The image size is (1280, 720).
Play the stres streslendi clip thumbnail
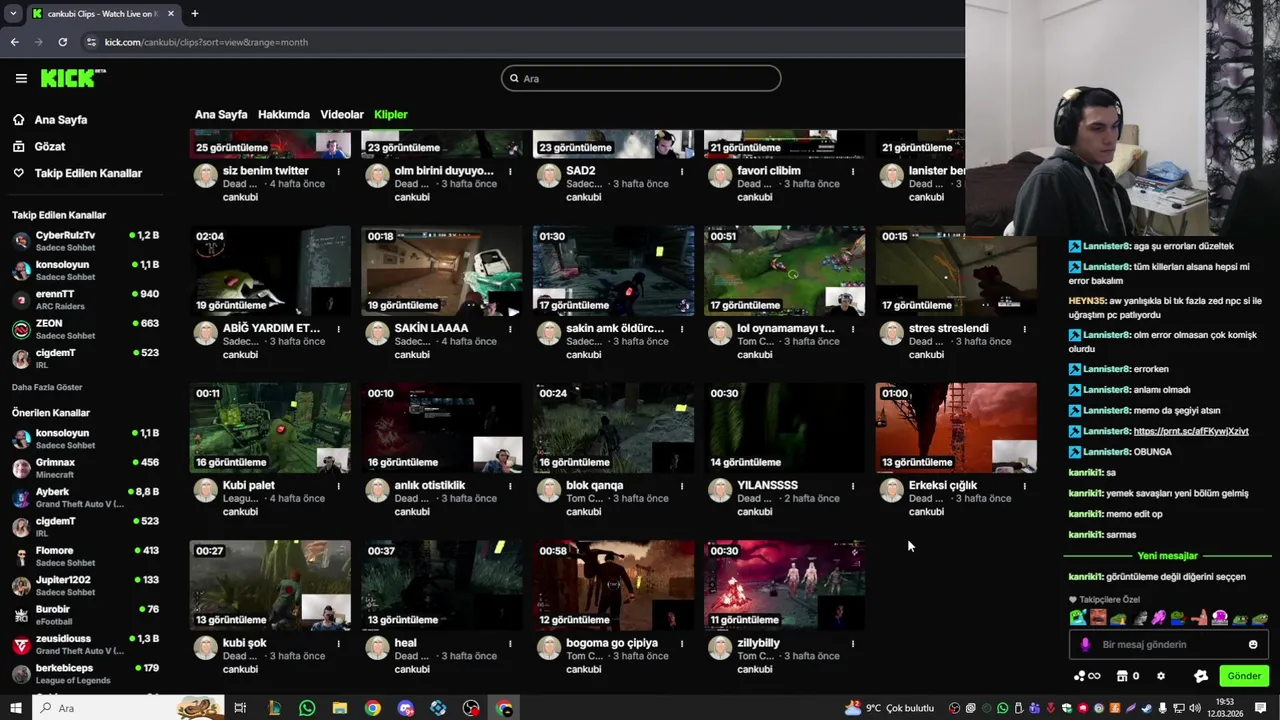click(956, 271)
